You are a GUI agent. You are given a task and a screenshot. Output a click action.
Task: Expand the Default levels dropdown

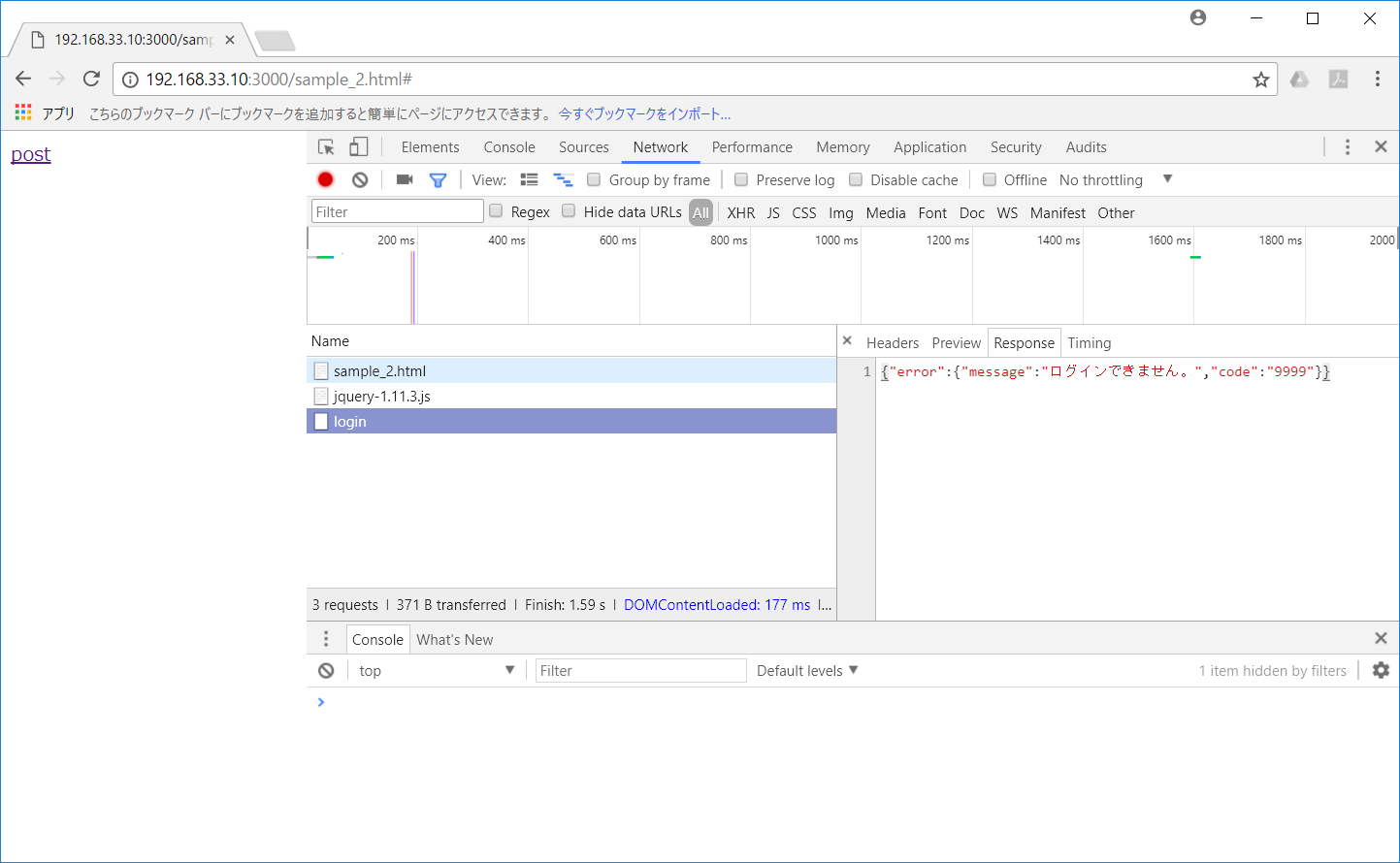pos(807,670)
